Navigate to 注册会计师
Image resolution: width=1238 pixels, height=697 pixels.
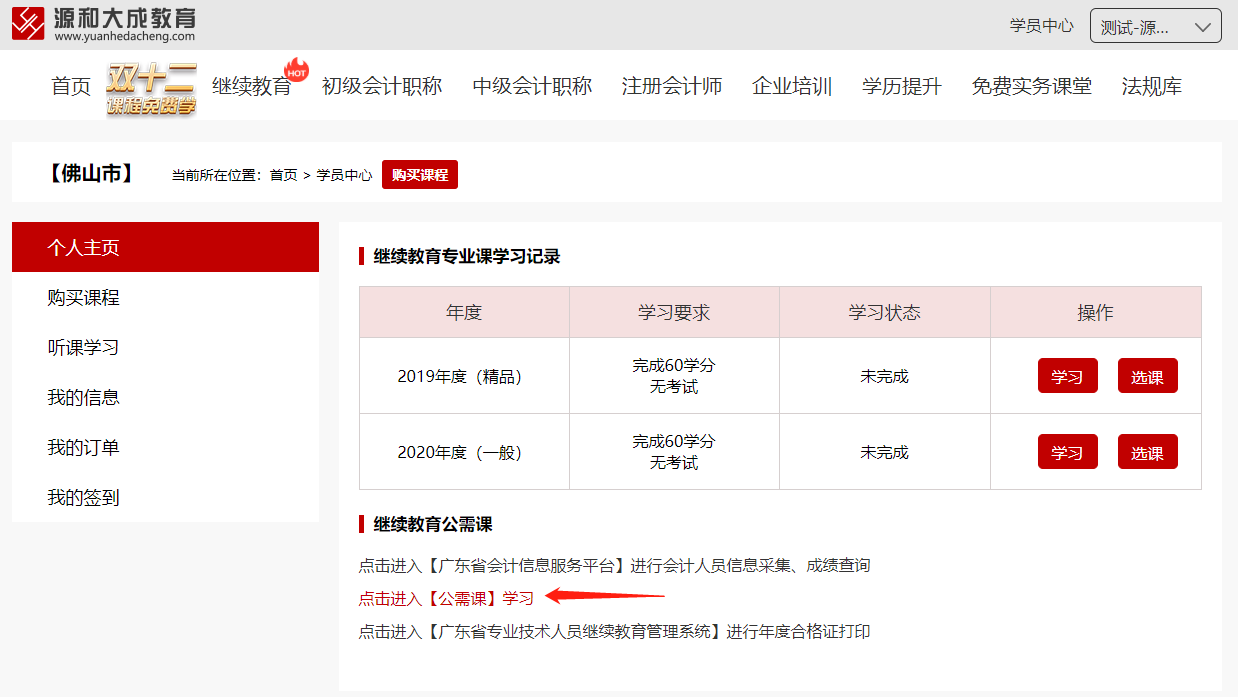(x=672, y=87)
